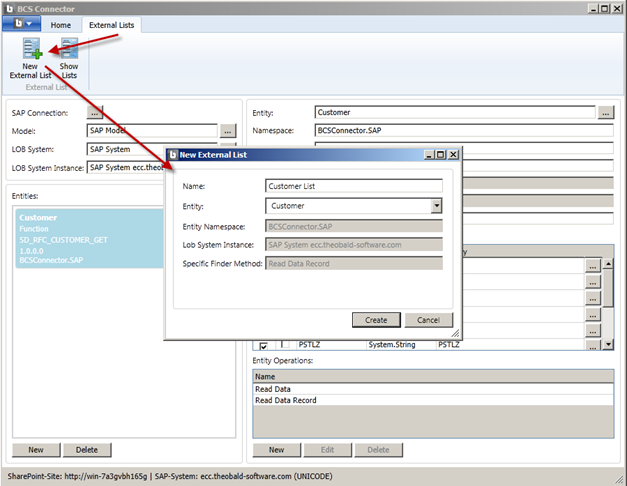The image size is (627, 486).
Task: Click the Name input field with Customer List
Action: click(353, 185)
